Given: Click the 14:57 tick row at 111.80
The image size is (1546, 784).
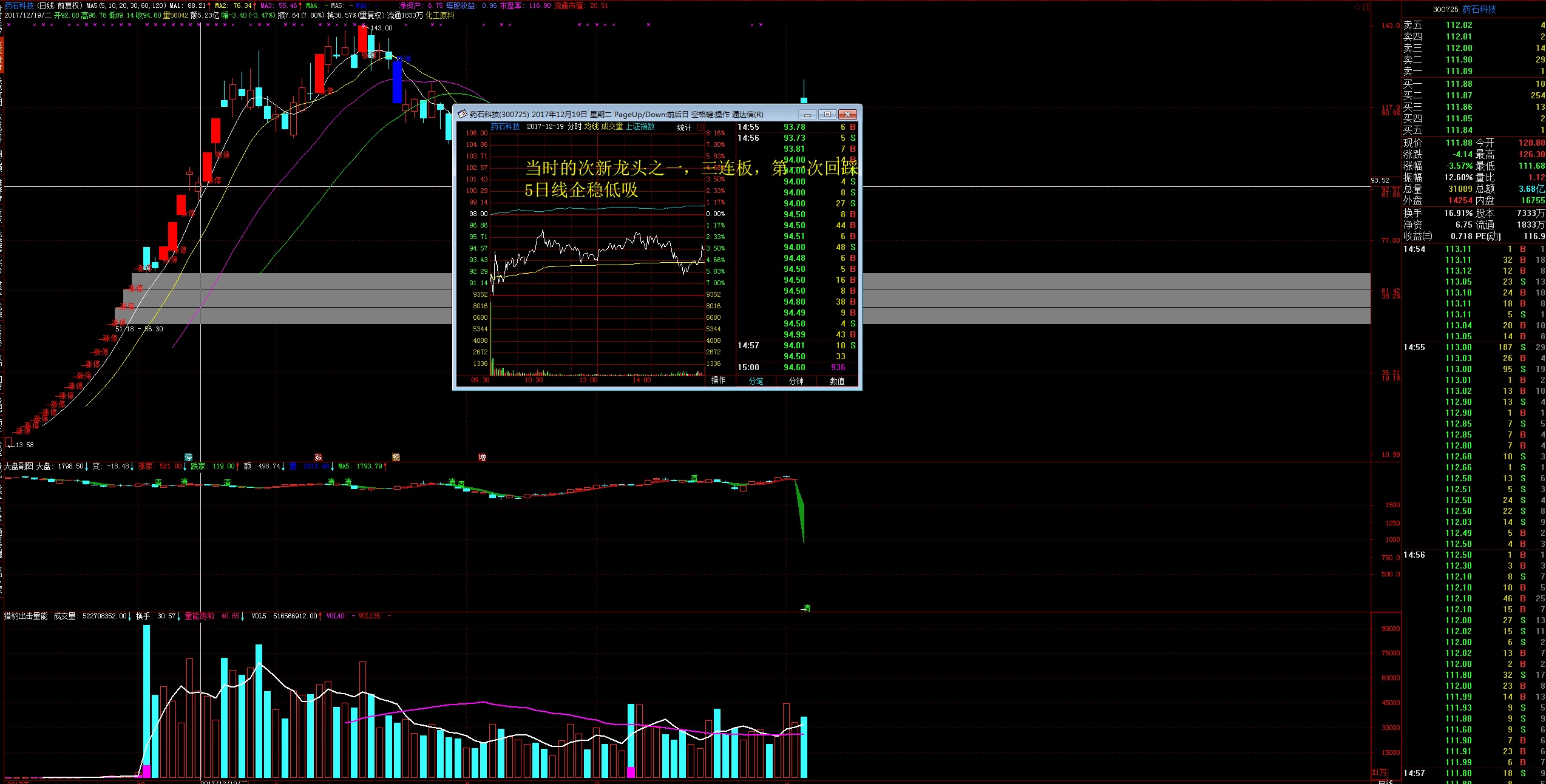Looking at the screenshot, I should (x=1474, y=773).
